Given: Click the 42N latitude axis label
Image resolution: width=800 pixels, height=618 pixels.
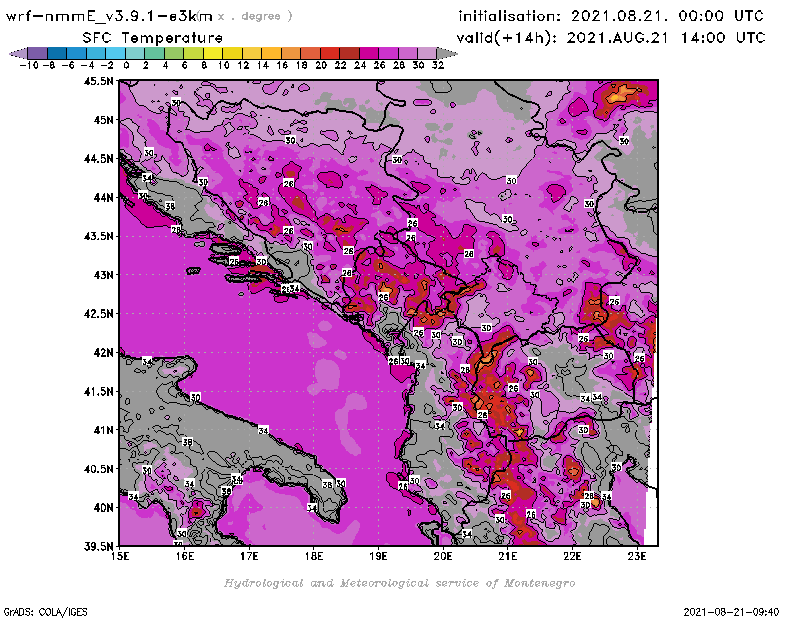Looking at the screenshot, I should 103,352.
